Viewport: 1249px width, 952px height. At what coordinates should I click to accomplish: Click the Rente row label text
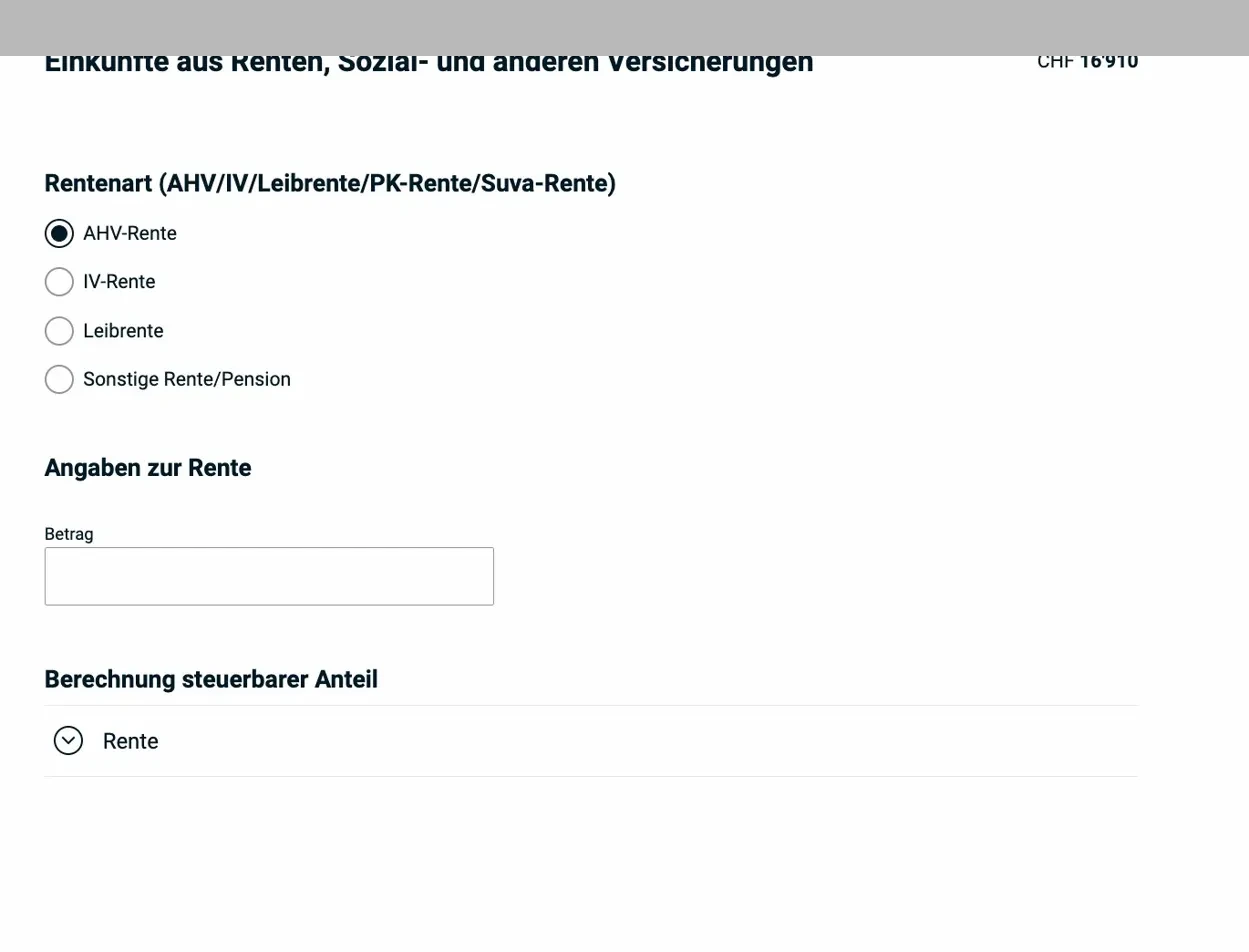130,741
